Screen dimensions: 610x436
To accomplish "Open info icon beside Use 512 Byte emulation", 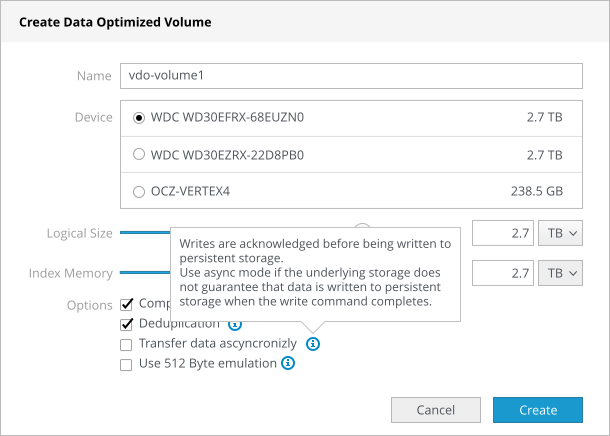I will pos(288,363).
